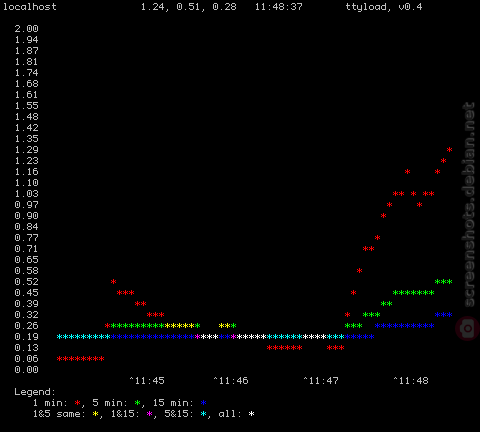Click the ^11:46 time marker

tap(231, 381)
